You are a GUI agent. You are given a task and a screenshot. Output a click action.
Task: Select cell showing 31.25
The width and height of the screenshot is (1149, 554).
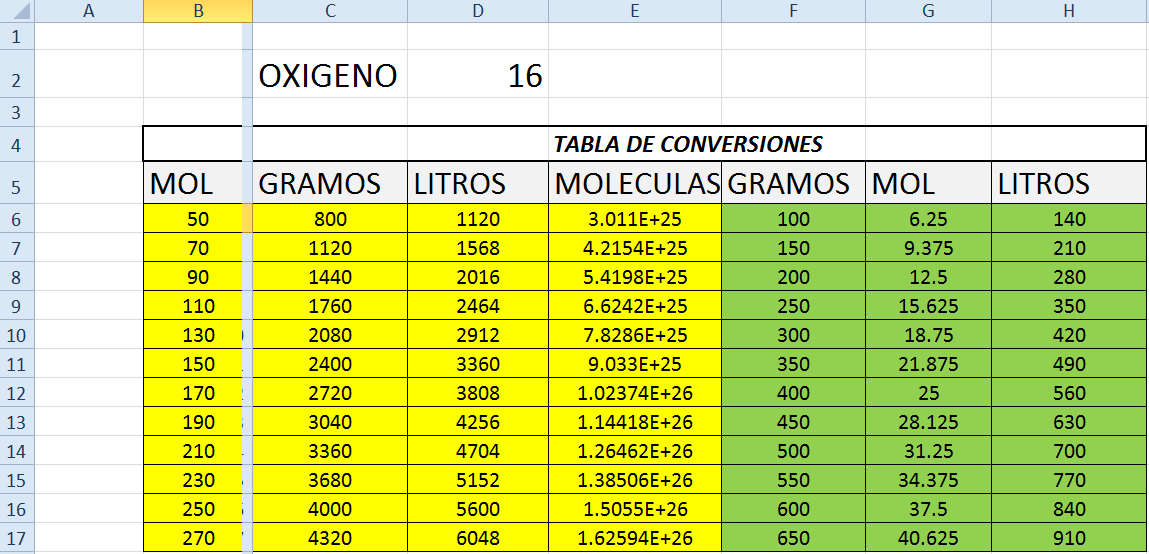(928, 451)
